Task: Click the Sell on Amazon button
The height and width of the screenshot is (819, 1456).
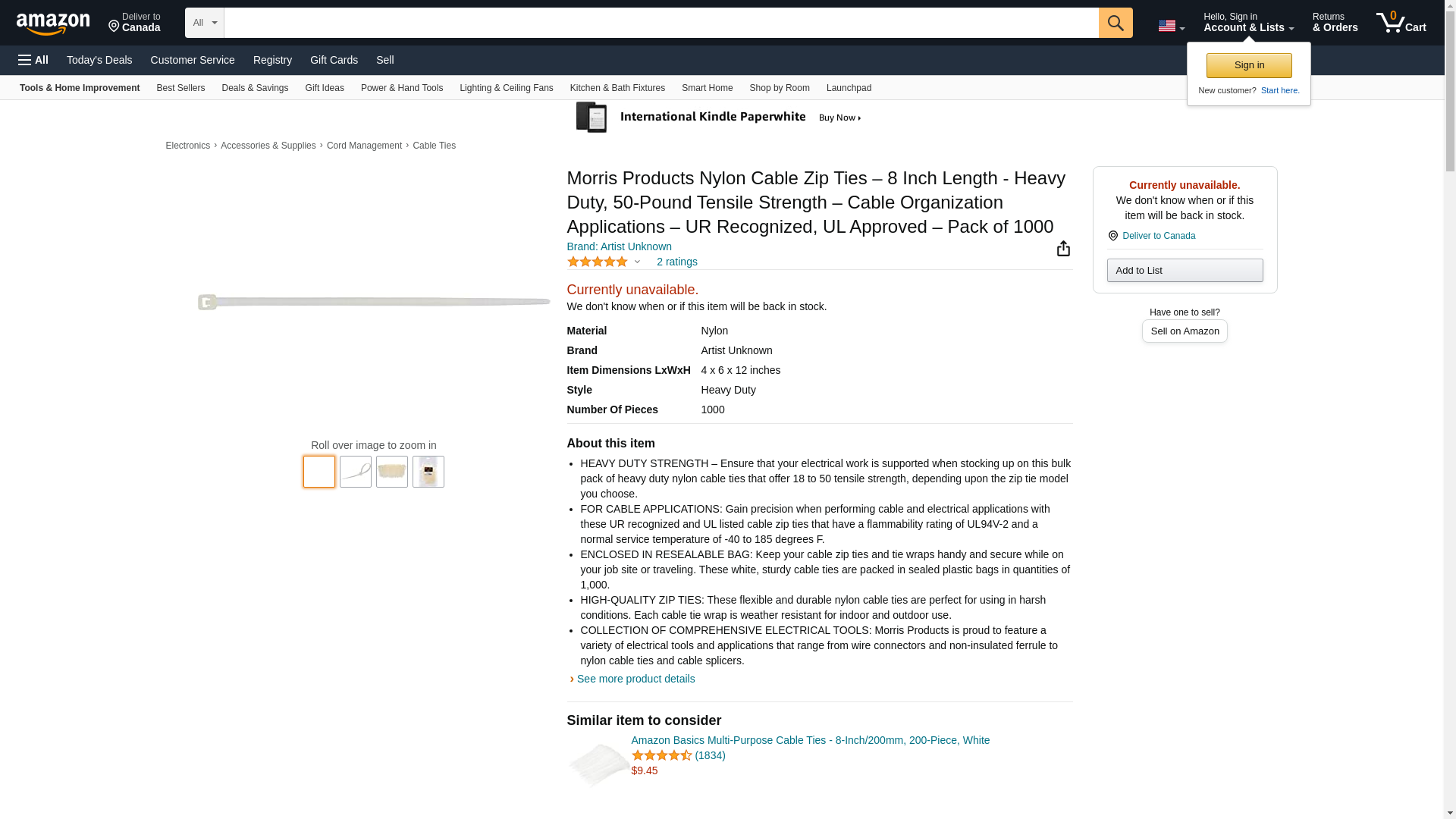Action: coord(1184,331)
